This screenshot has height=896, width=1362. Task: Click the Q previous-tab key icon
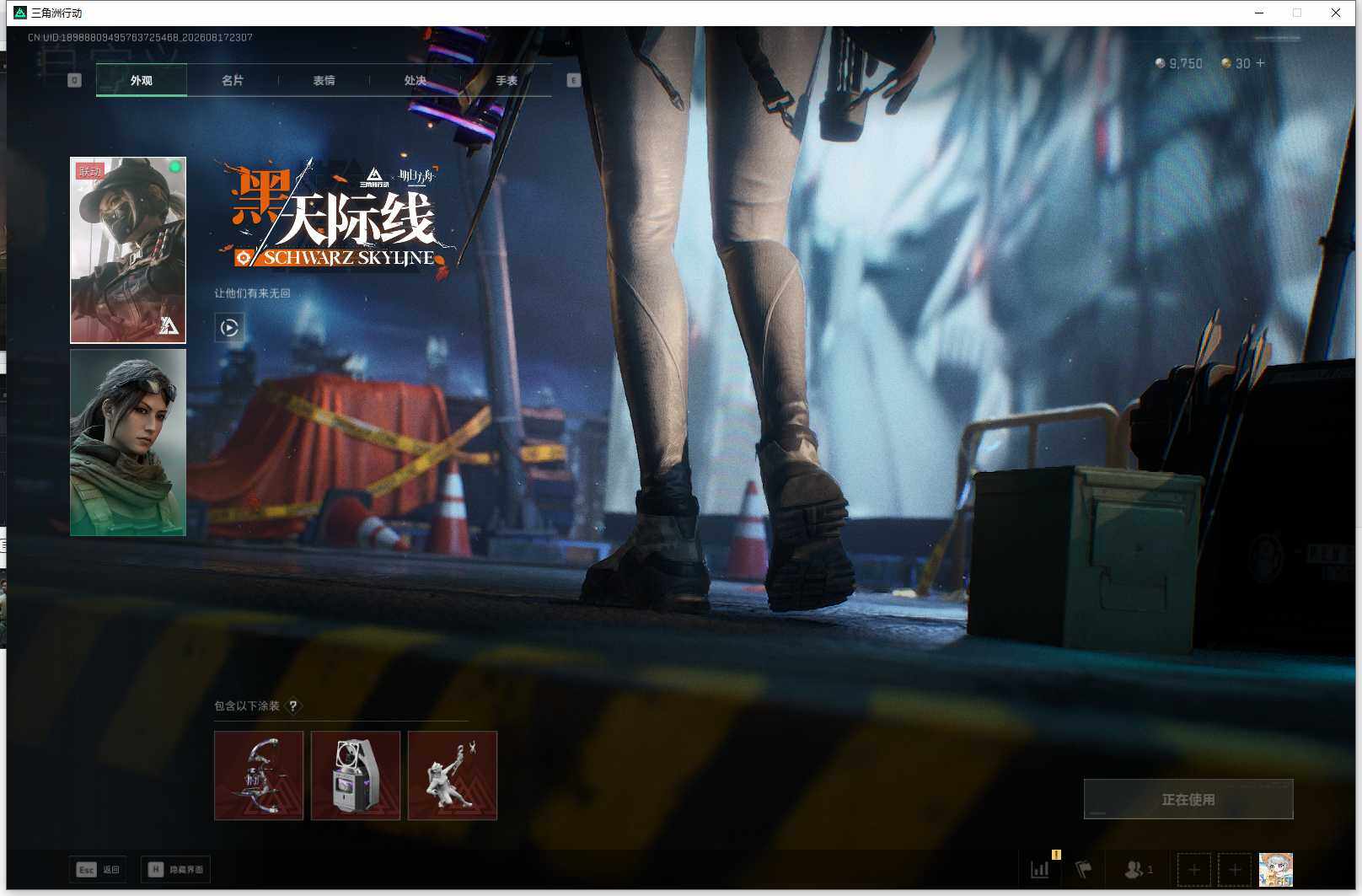pyautogui.click(x=74, y=80)
